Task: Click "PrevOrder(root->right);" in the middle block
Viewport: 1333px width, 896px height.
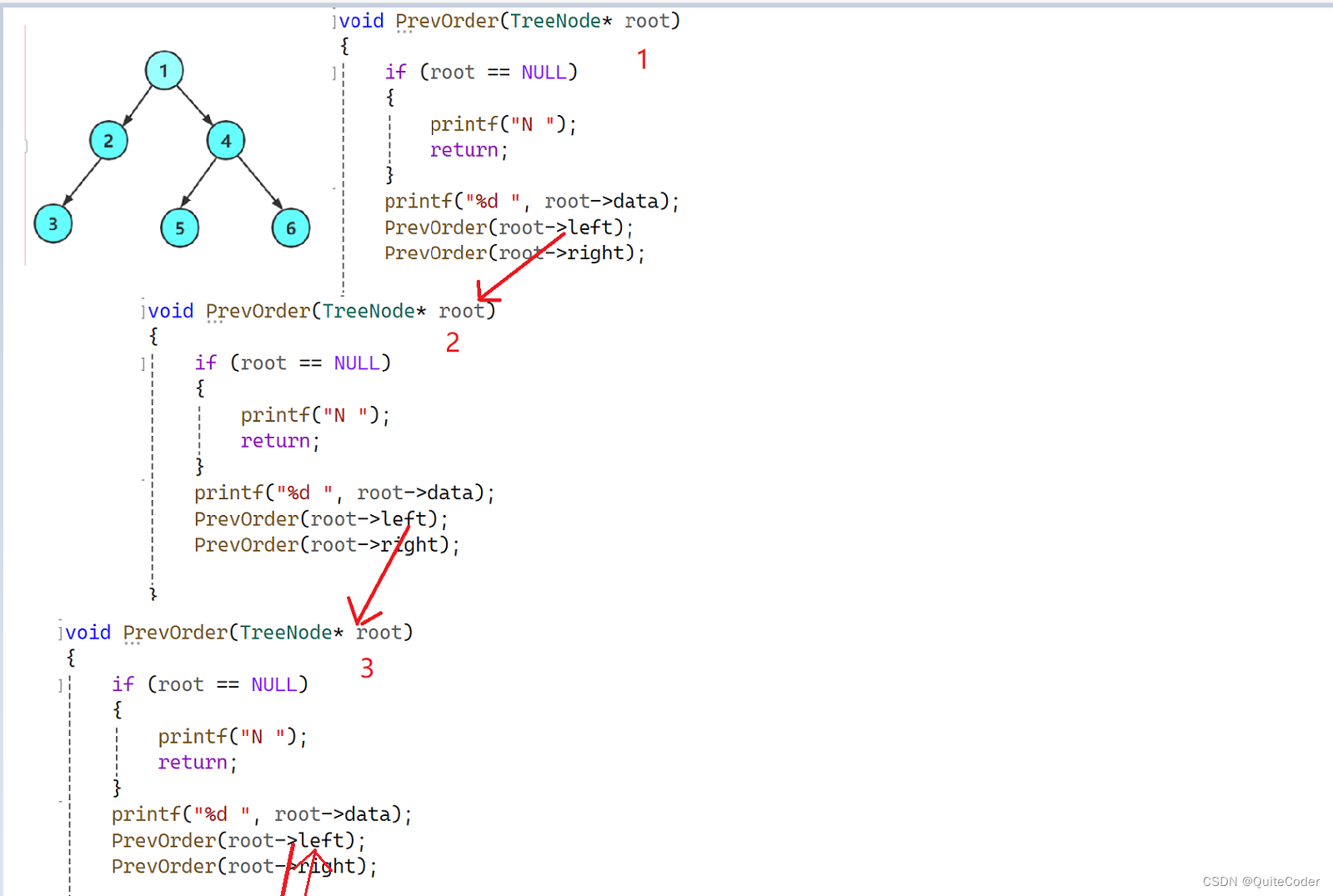Action: (327, 545)
